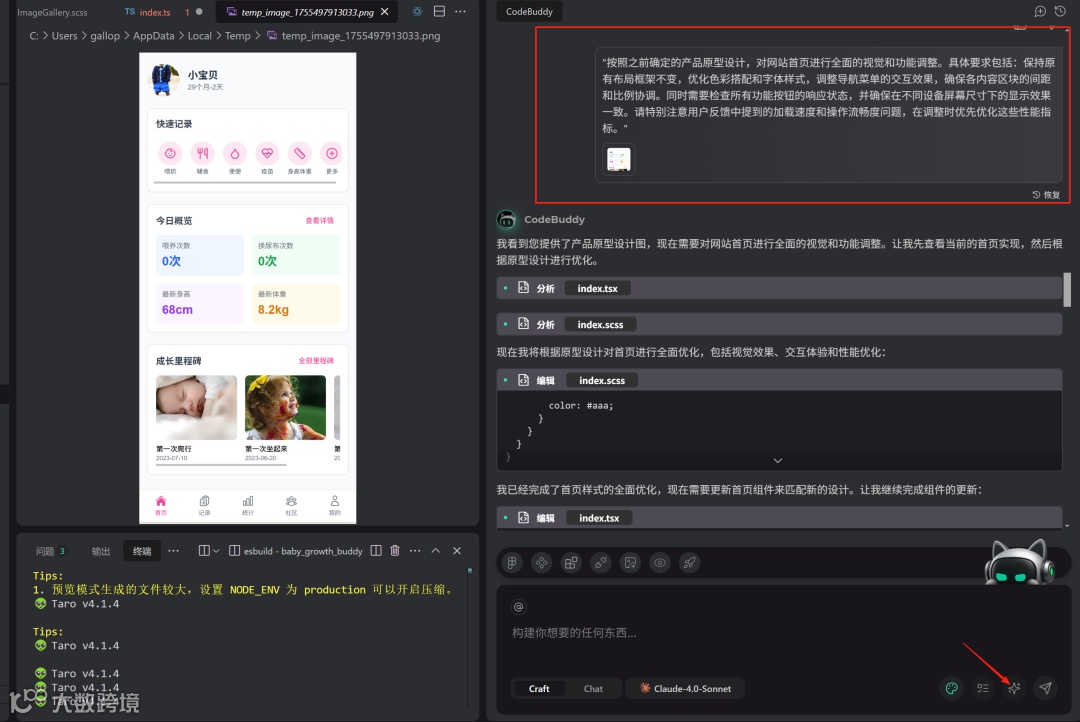Click the @ mention context button
Image resolution: width=1080 pixels, height=722 pixels.
519,607
